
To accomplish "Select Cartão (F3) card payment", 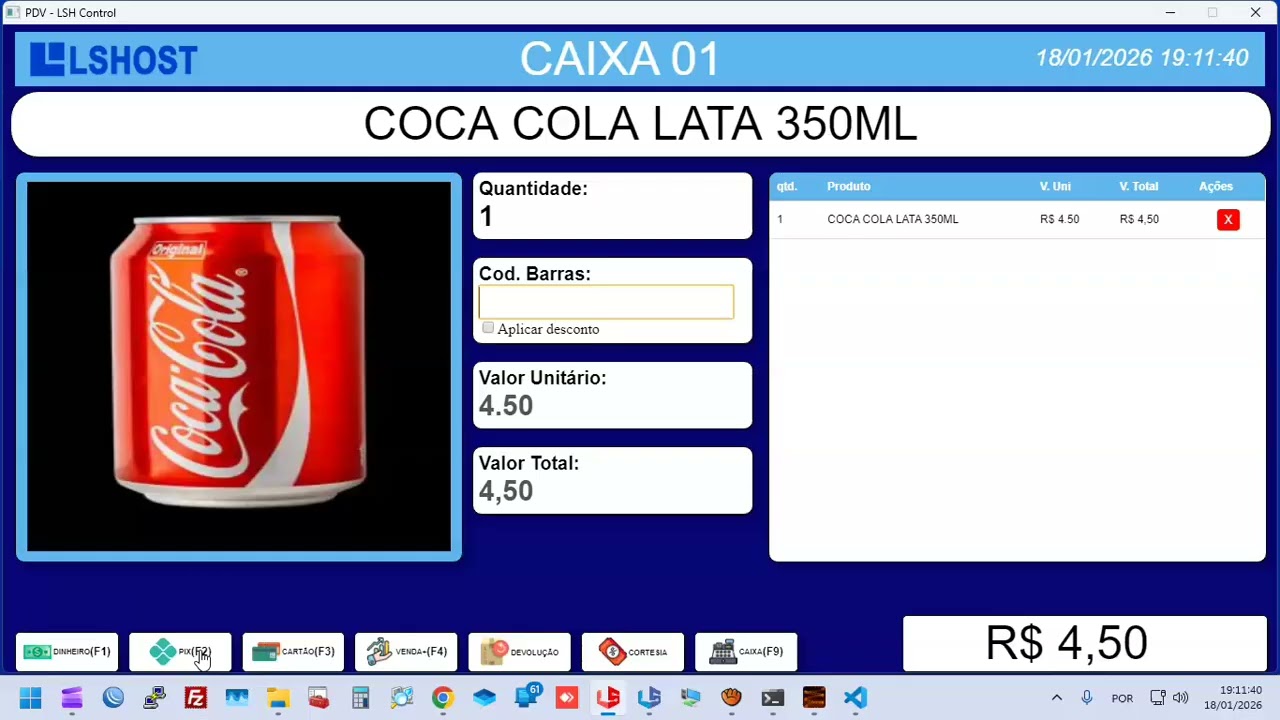I will [x=293, y=652].
